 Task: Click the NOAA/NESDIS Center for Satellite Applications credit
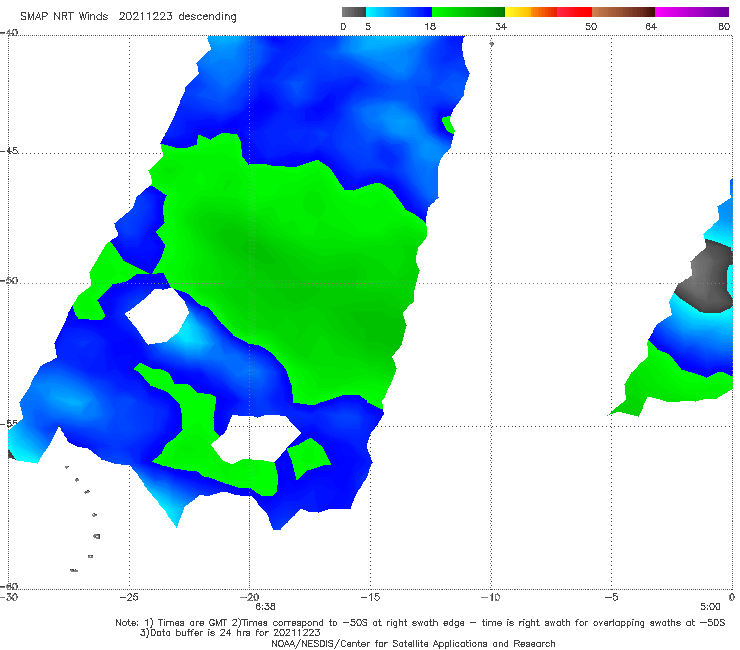click(x=413, y=643)
